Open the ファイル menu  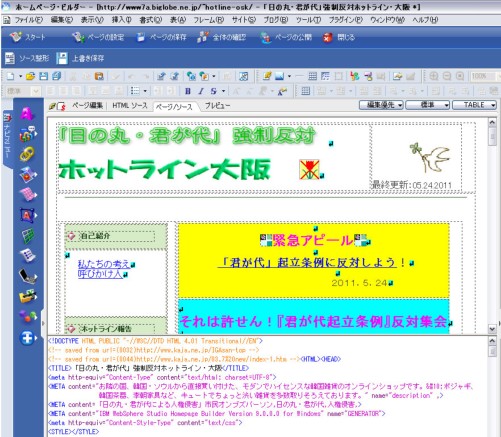pos(28,20)
